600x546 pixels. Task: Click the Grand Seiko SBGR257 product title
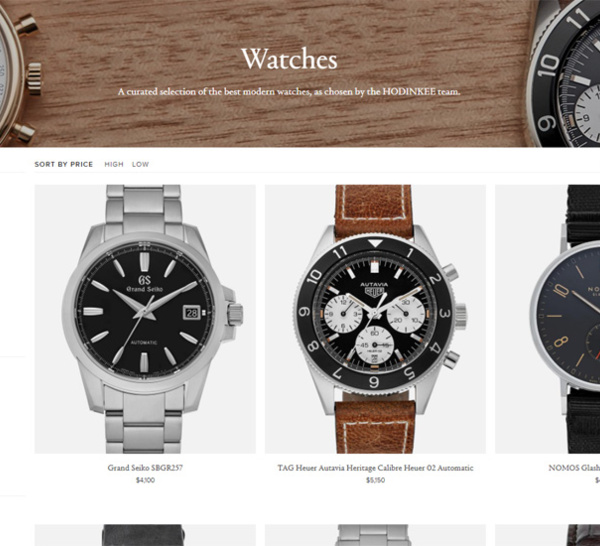coord(145,468)
